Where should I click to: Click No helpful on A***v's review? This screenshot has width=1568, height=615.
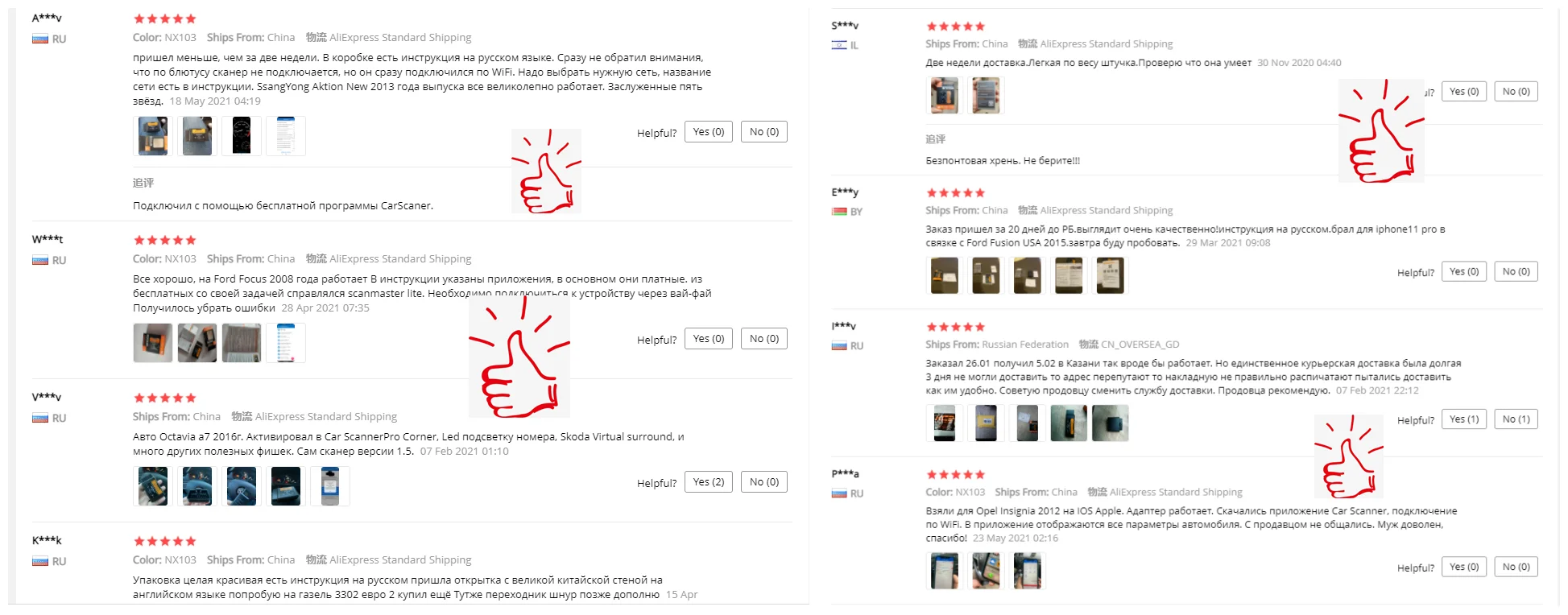point(763,132)
